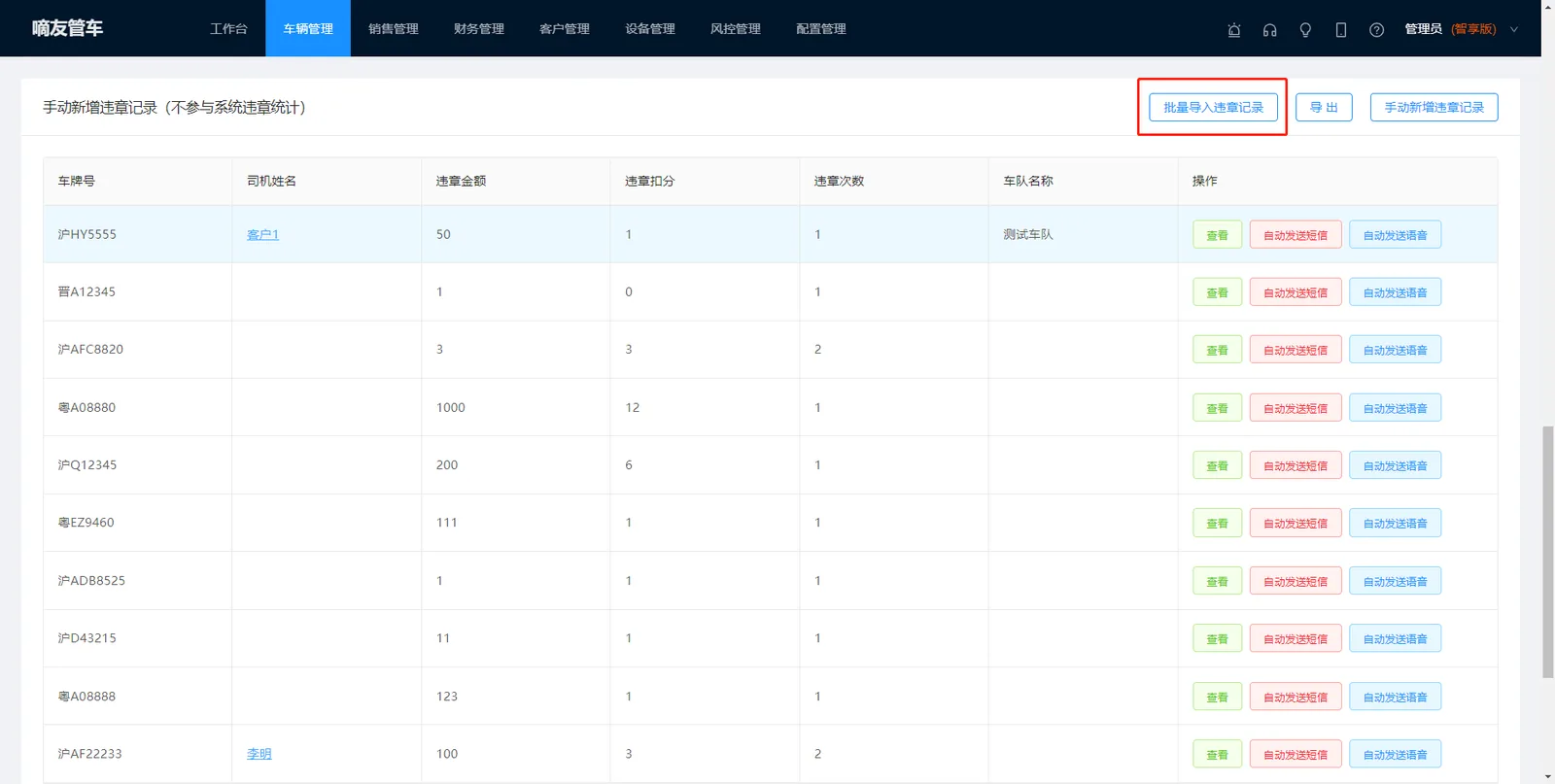The height and width of the screenshot is (784, 1555).
Task: Go to 销售管理 menu
Action: click(x=394, y=29)
